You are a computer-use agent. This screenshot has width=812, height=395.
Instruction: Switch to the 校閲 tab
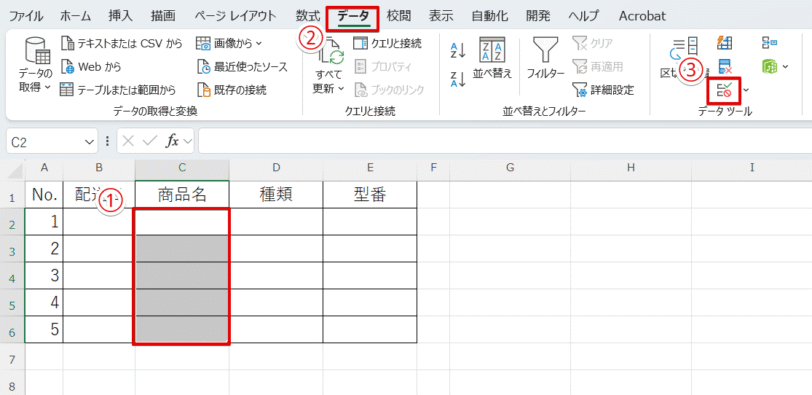[x=399, y=16]
